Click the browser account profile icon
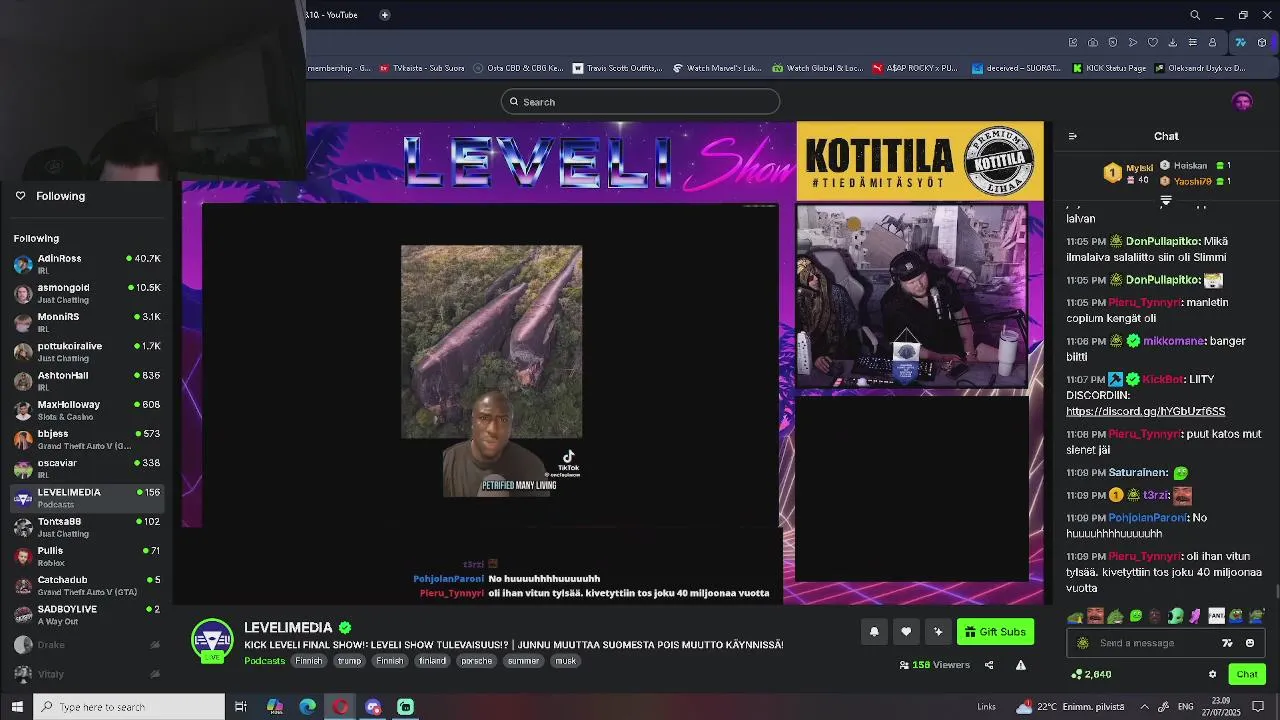 [1212, 42]
